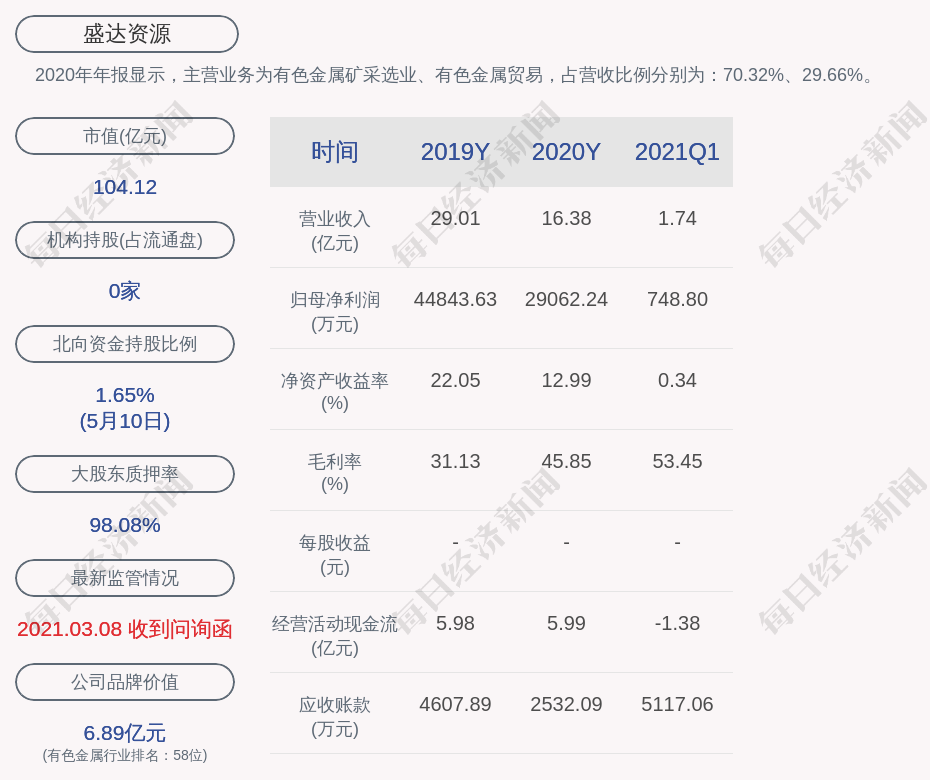Click the 应收账款 row label
Viewport: 930px width, 780px height.
335,717
